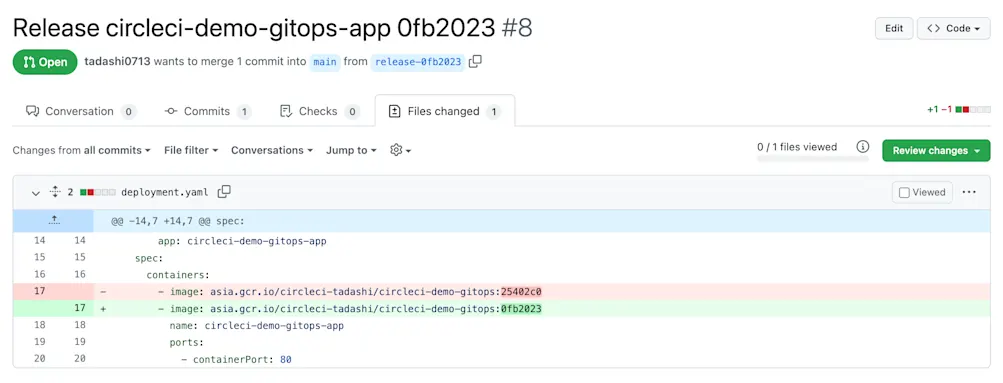The height and width of the screenshot is (383, 1003).
Task: Open the main branch link
Action: tap(325, 62)
